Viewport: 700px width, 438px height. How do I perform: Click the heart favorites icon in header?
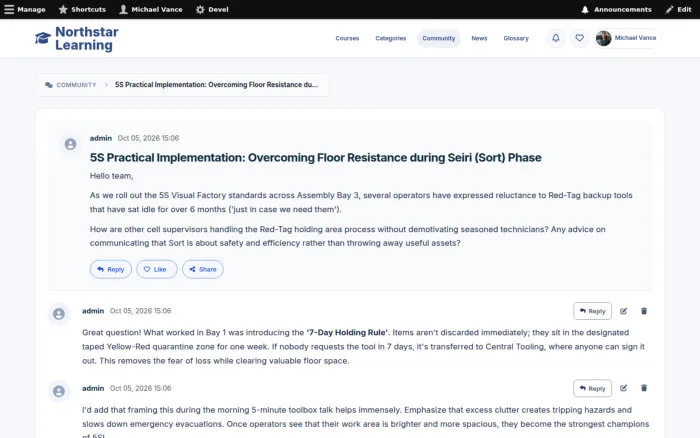click(579, 38)
